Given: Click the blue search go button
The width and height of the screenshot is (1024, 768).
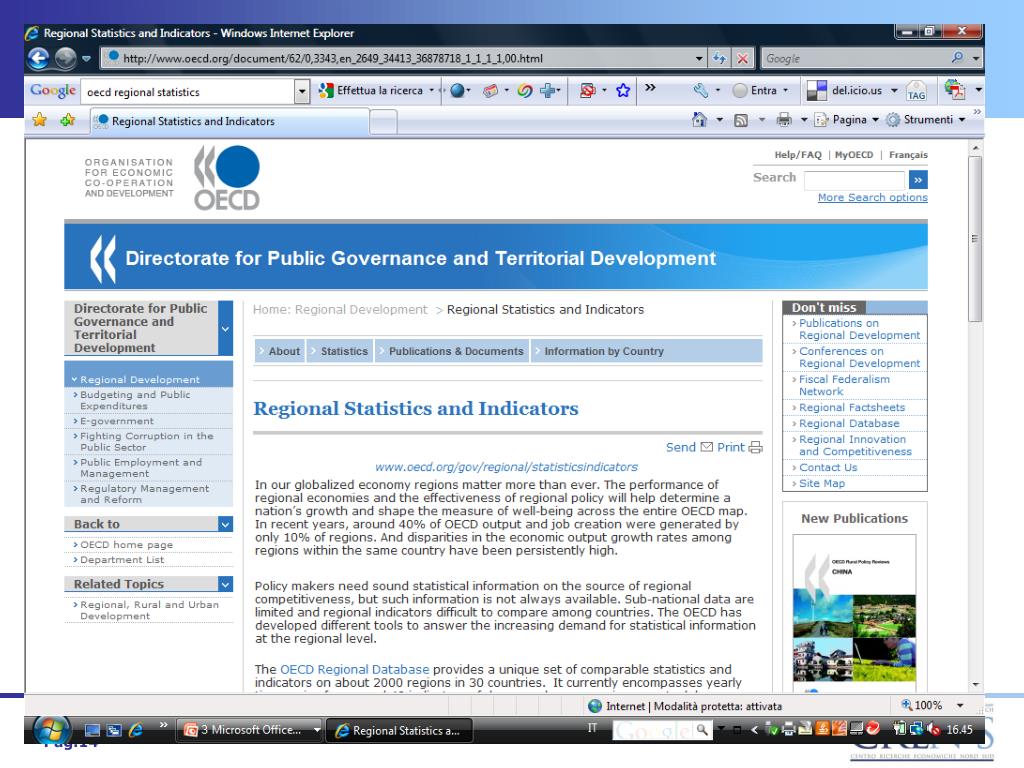Looking at the screenshot, I should click(x=918, y=180).
